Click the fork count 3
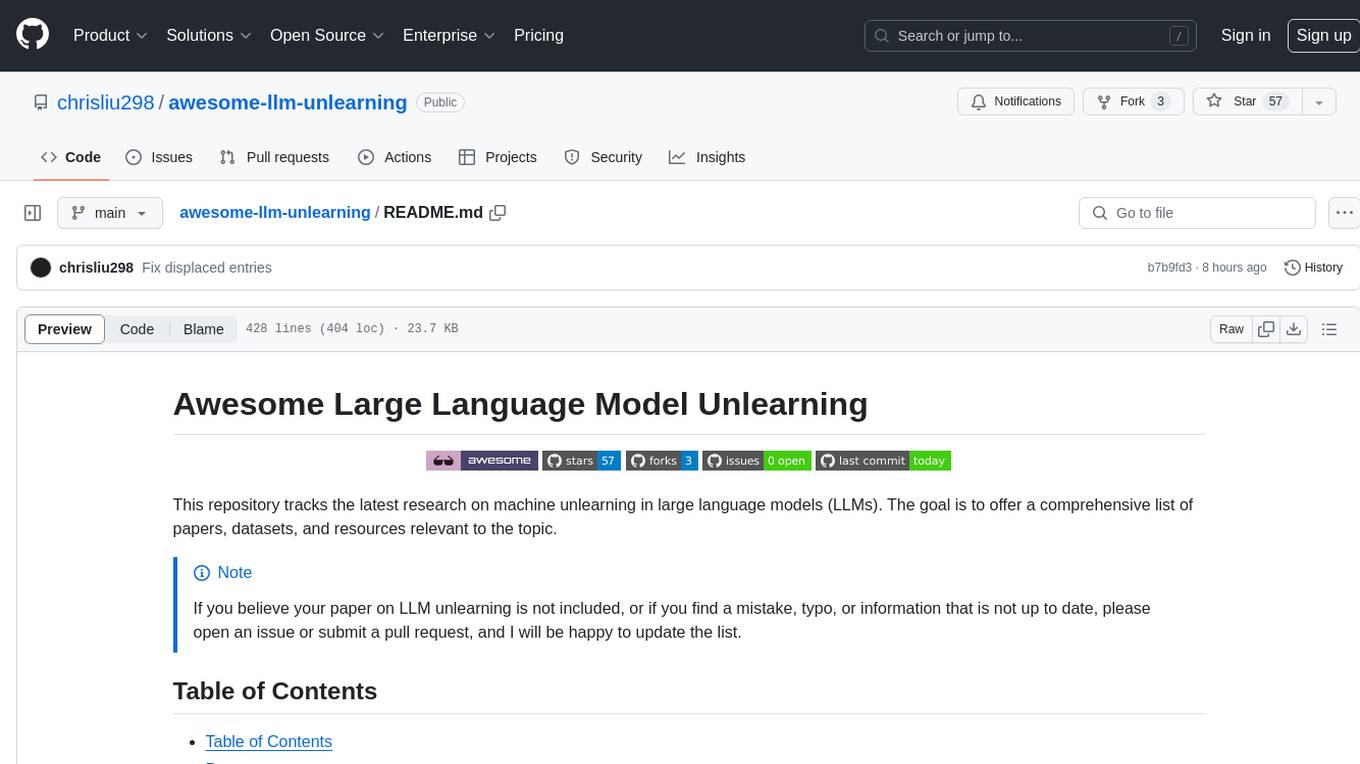 coord(1160,102)
